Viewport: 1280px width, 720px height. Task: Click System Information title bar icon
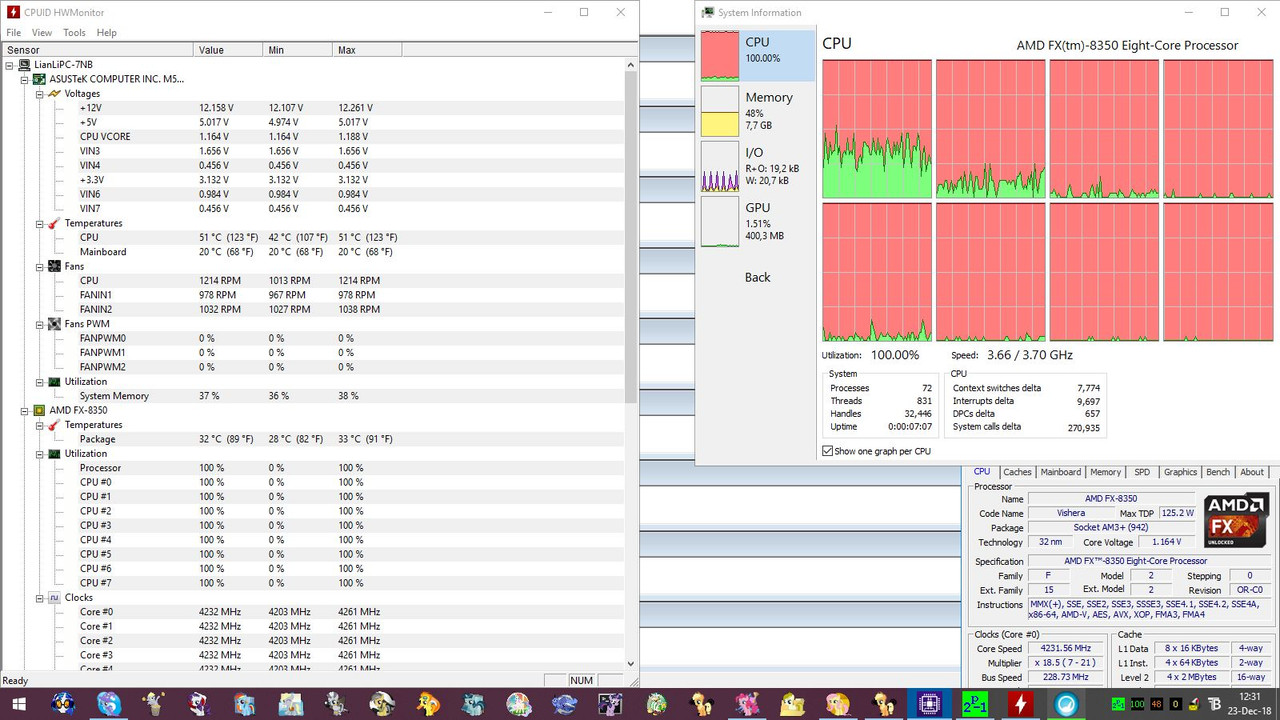click(x=708, y=12)
